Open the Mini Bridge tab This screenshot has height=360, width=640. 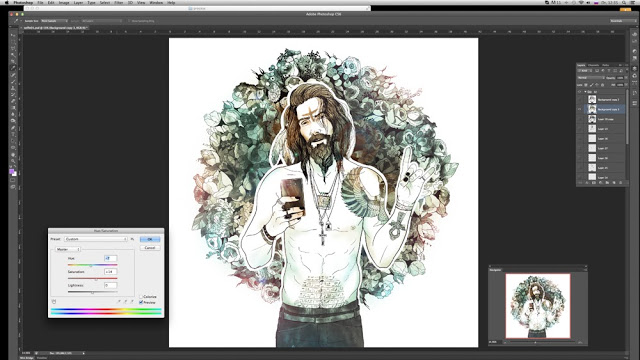27,358
